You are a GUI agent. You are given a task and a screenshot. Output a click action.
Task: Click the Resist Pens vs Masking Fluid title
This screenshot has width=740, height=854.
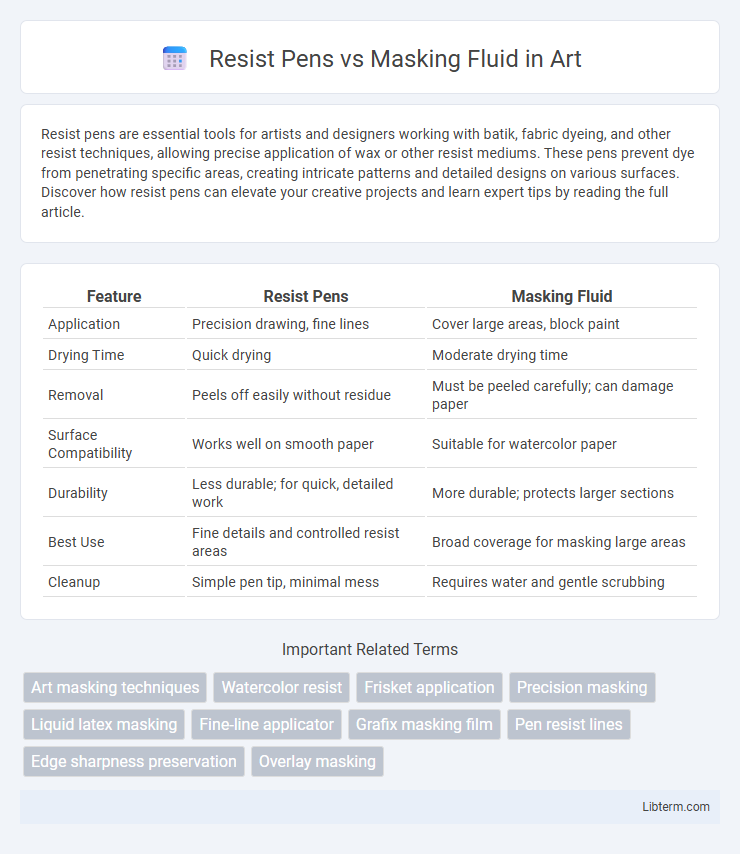[395, 59]
